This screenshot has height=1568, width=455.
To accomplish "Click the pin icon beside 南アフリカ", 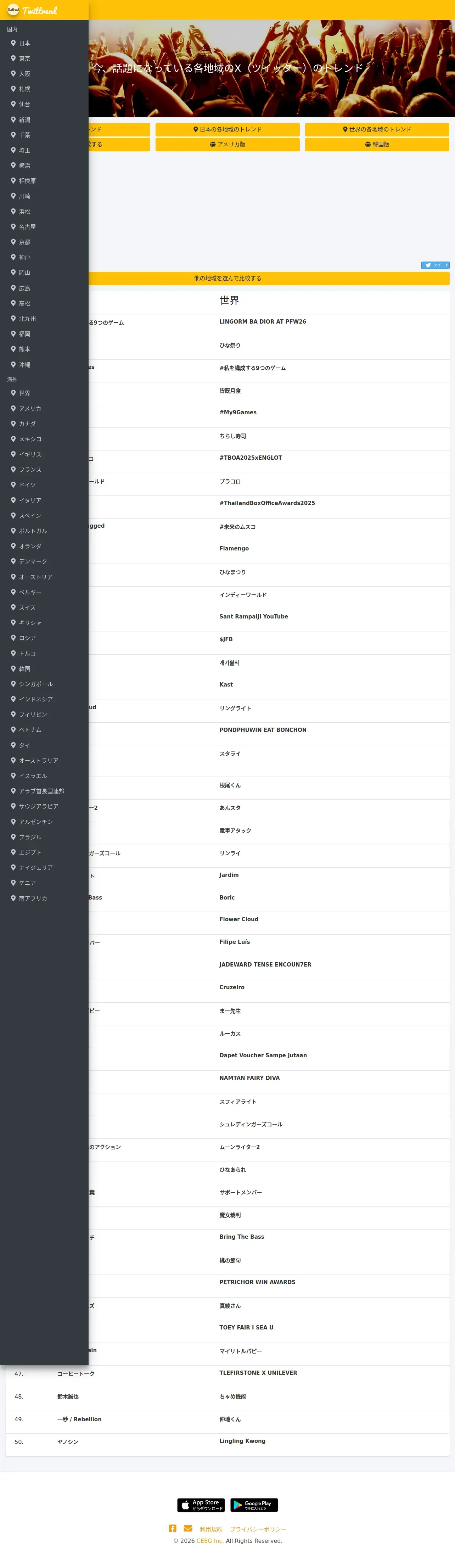I will coord(13,898).
